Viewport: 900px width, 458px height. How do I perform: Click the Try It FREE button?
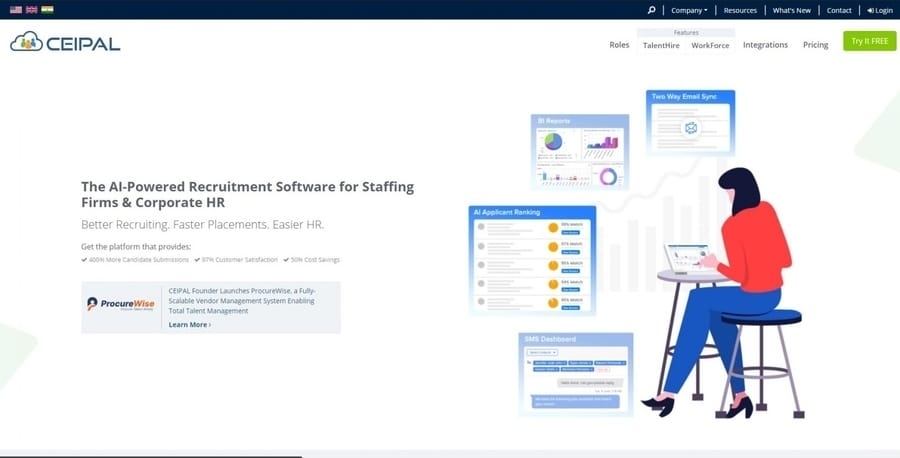point(870,41)
